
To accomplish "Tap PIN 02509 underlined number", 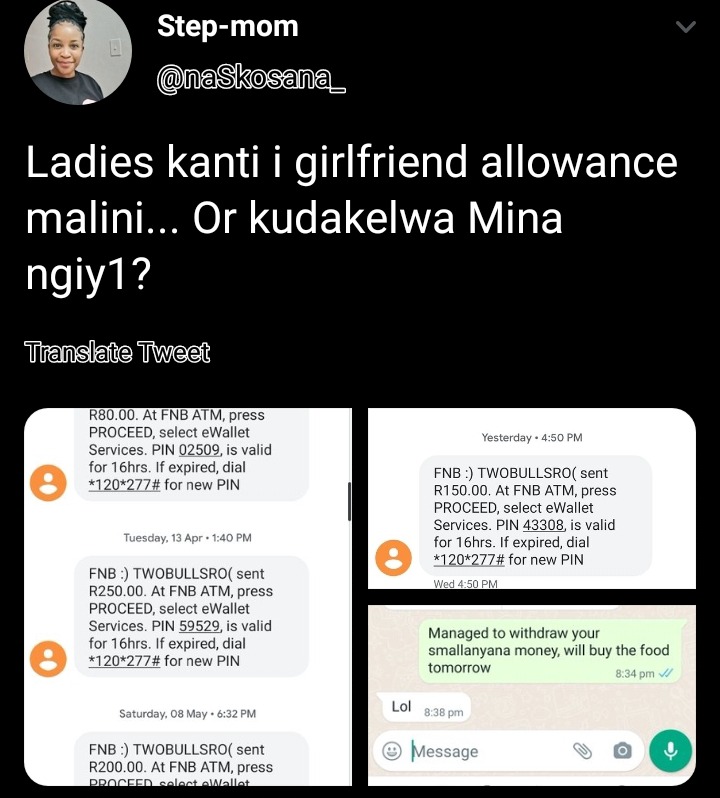I will tap(199, 449).
